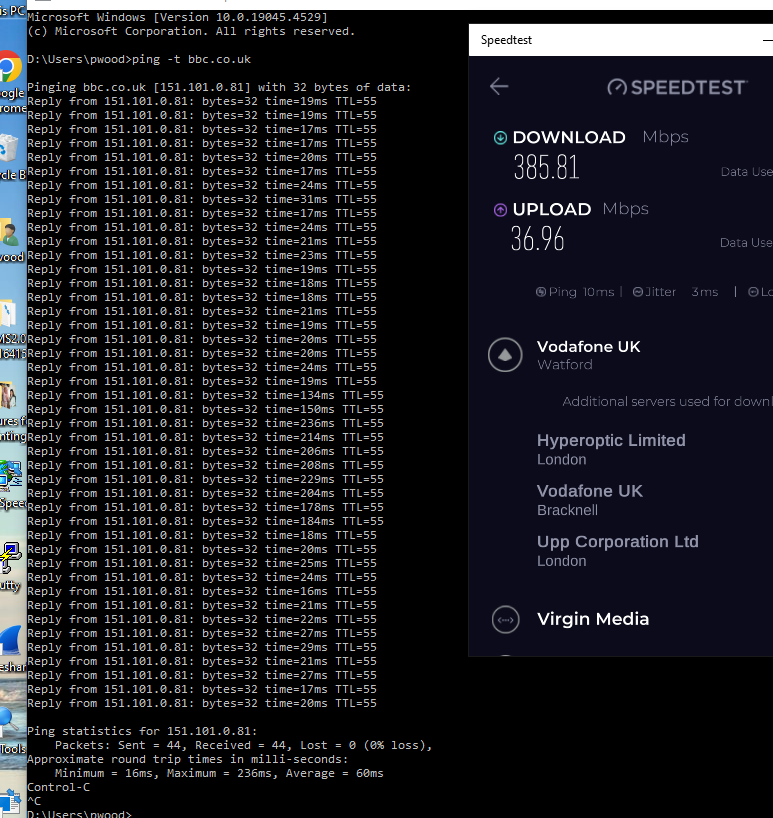The width and height of the screenshot is (773, 818).
Task: Click the reply line with time=134ms
Action: click(205, 395)
